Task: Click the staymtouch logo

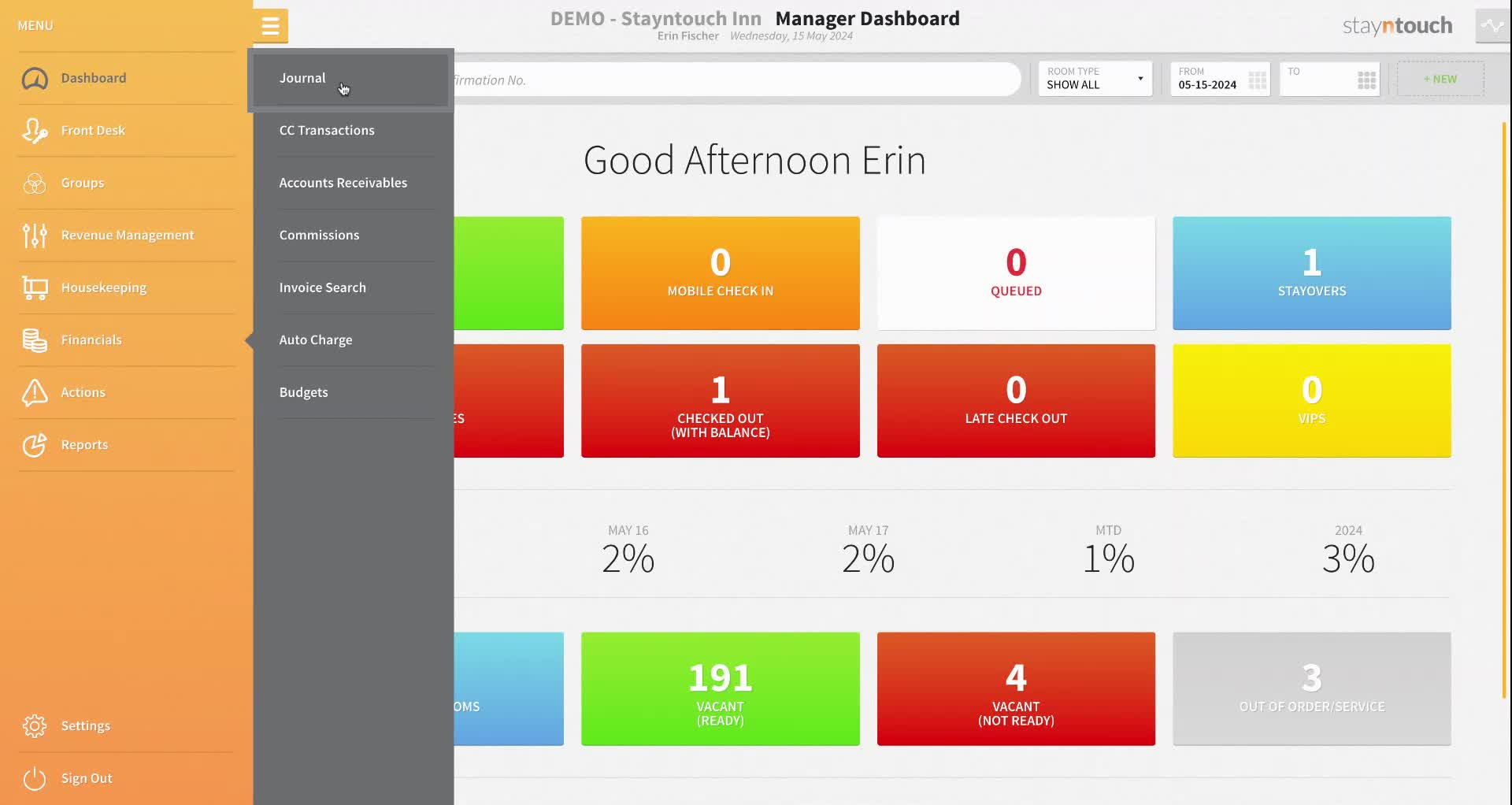Action: tap(1397, 26)
